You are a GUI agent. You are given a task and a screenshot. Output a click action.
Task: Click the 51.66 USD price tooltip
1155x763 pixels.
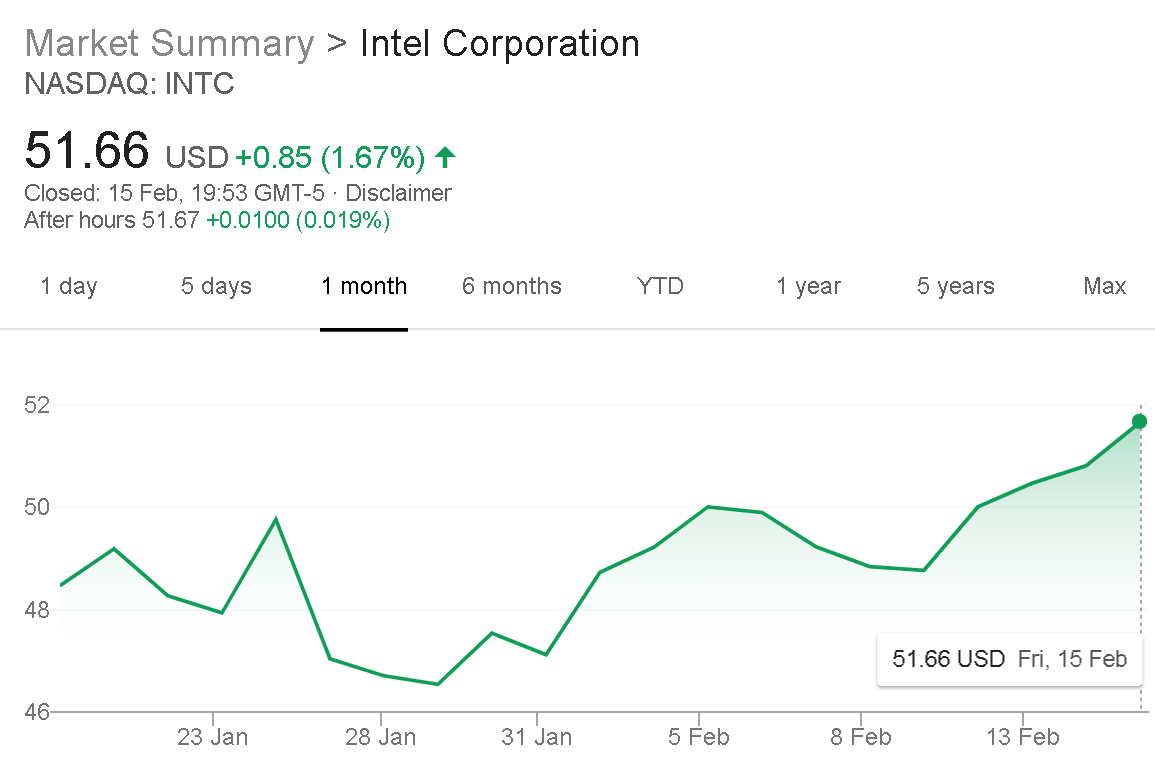(1009, 659)
